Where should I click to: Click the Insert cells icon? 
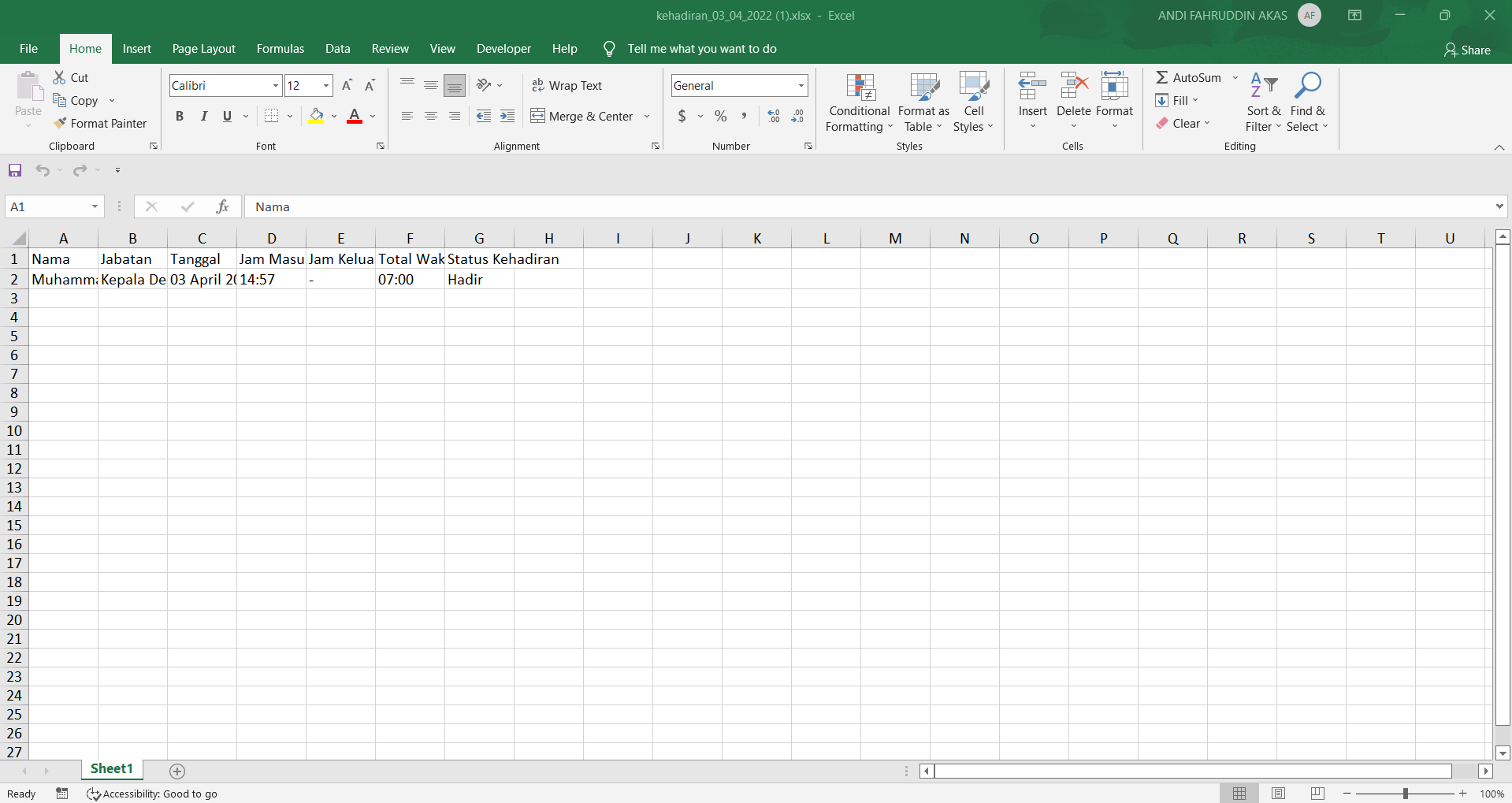[x=1032, y=85]
